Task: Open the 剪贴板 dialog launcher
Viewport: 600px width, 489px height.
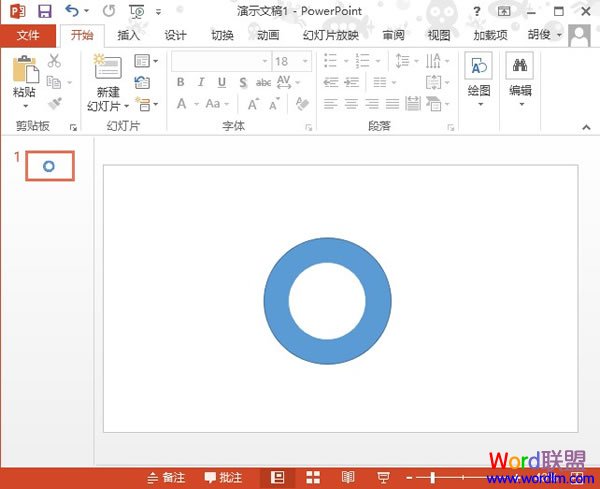Action: tap(73, 127)
